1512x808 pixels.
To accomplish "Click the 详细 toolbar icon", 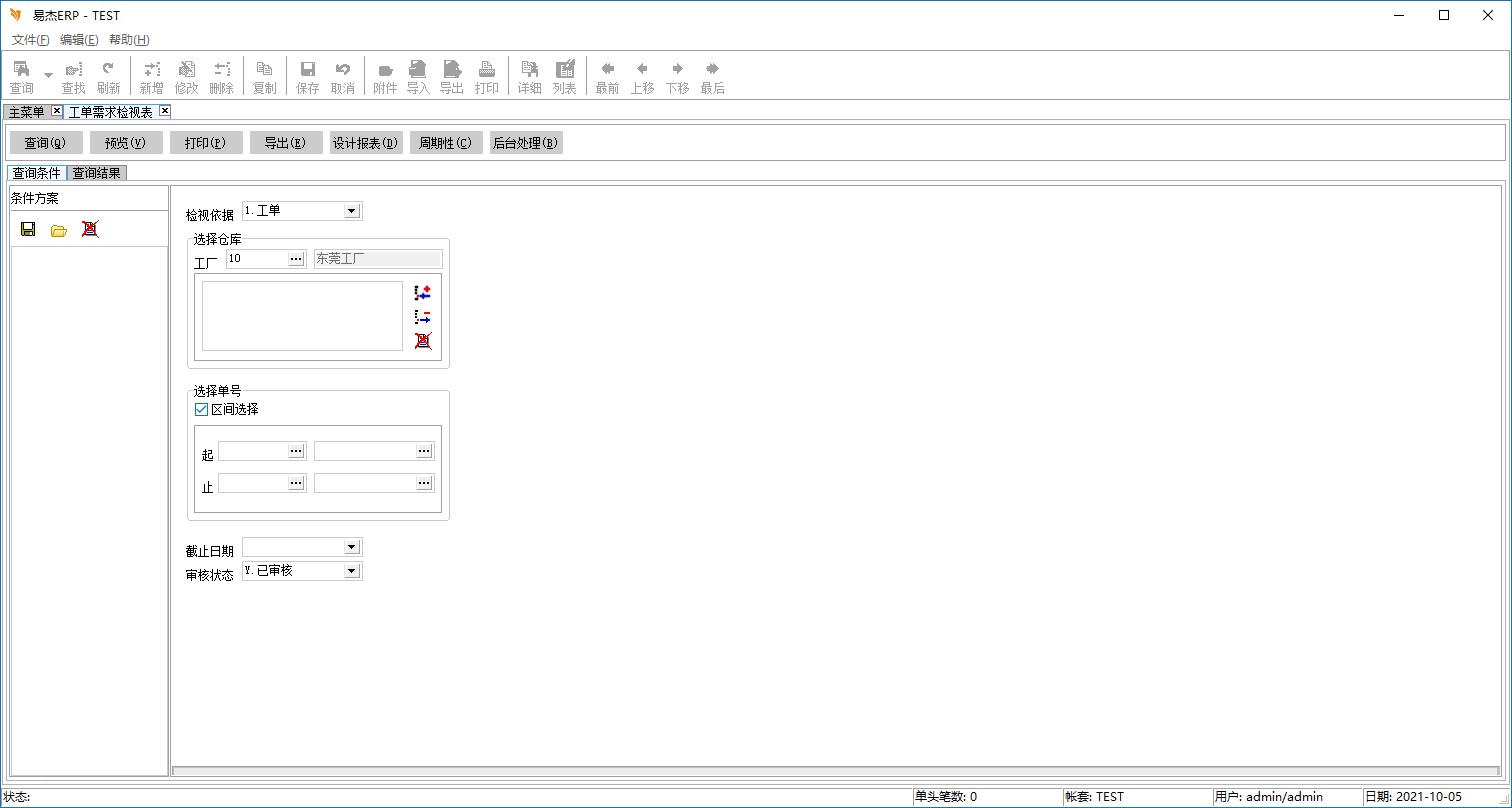I will (x=529, y=77).
